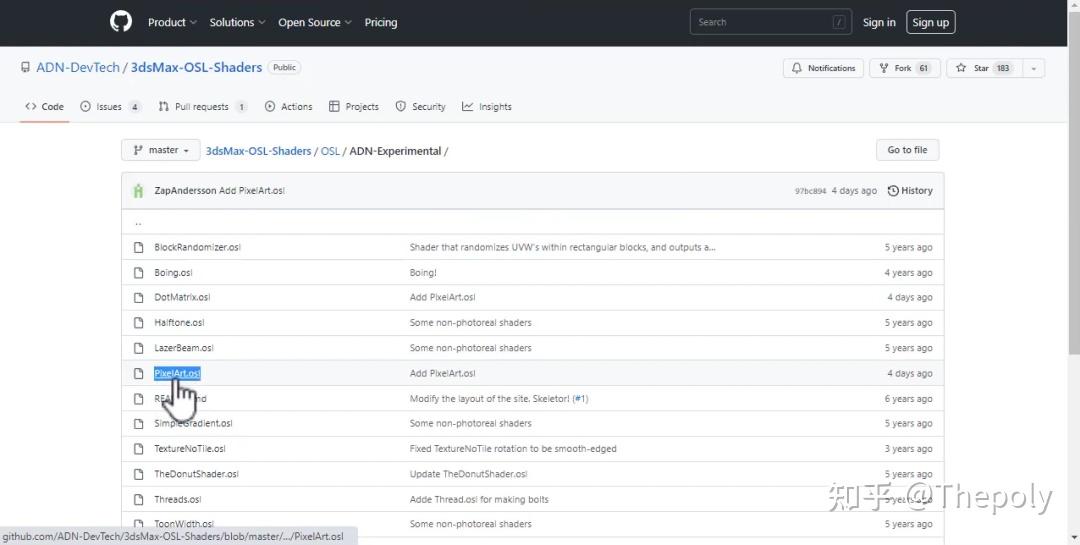Open TheDonutShader.osl file

196,474
